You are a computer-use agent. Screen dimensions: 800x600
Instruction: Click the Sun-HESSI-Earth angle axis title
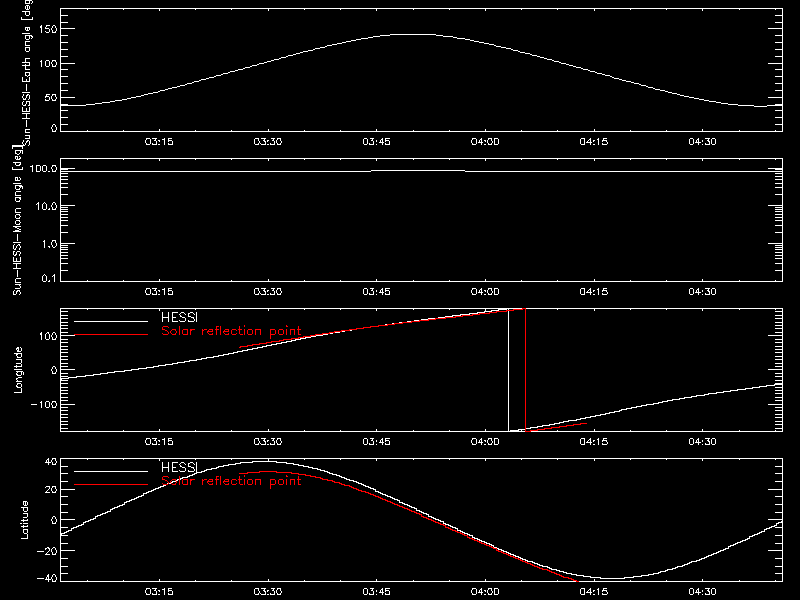tap(27, 73)
